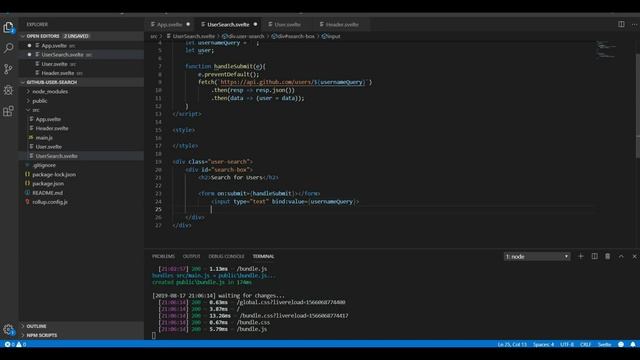The height and width of the screenshot is (360, 640).
Task: Click the editor vertical scrollbar
Action: coord(638,105)
